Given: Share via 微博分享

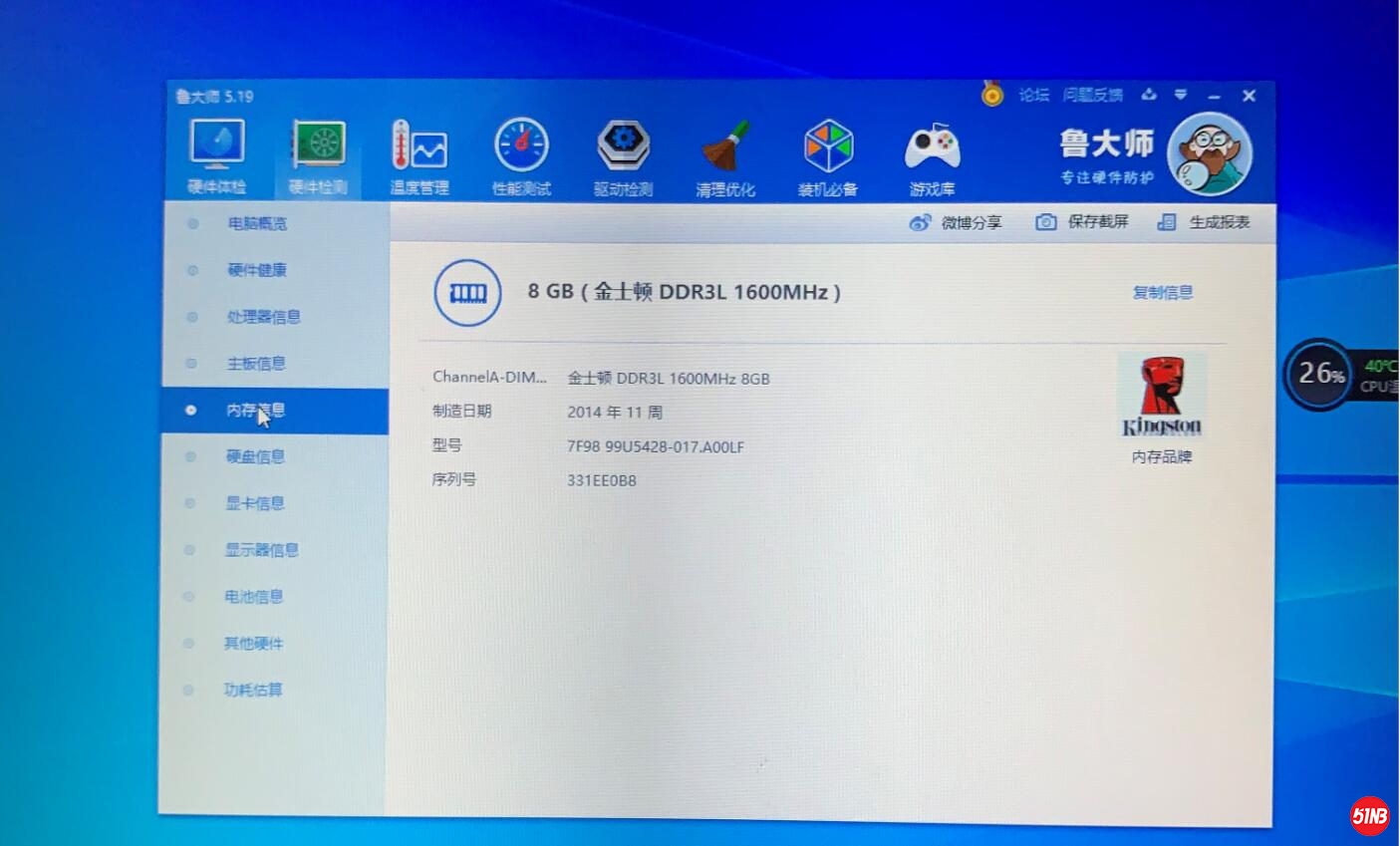Looking at the screenshot, I should (956, 222).
